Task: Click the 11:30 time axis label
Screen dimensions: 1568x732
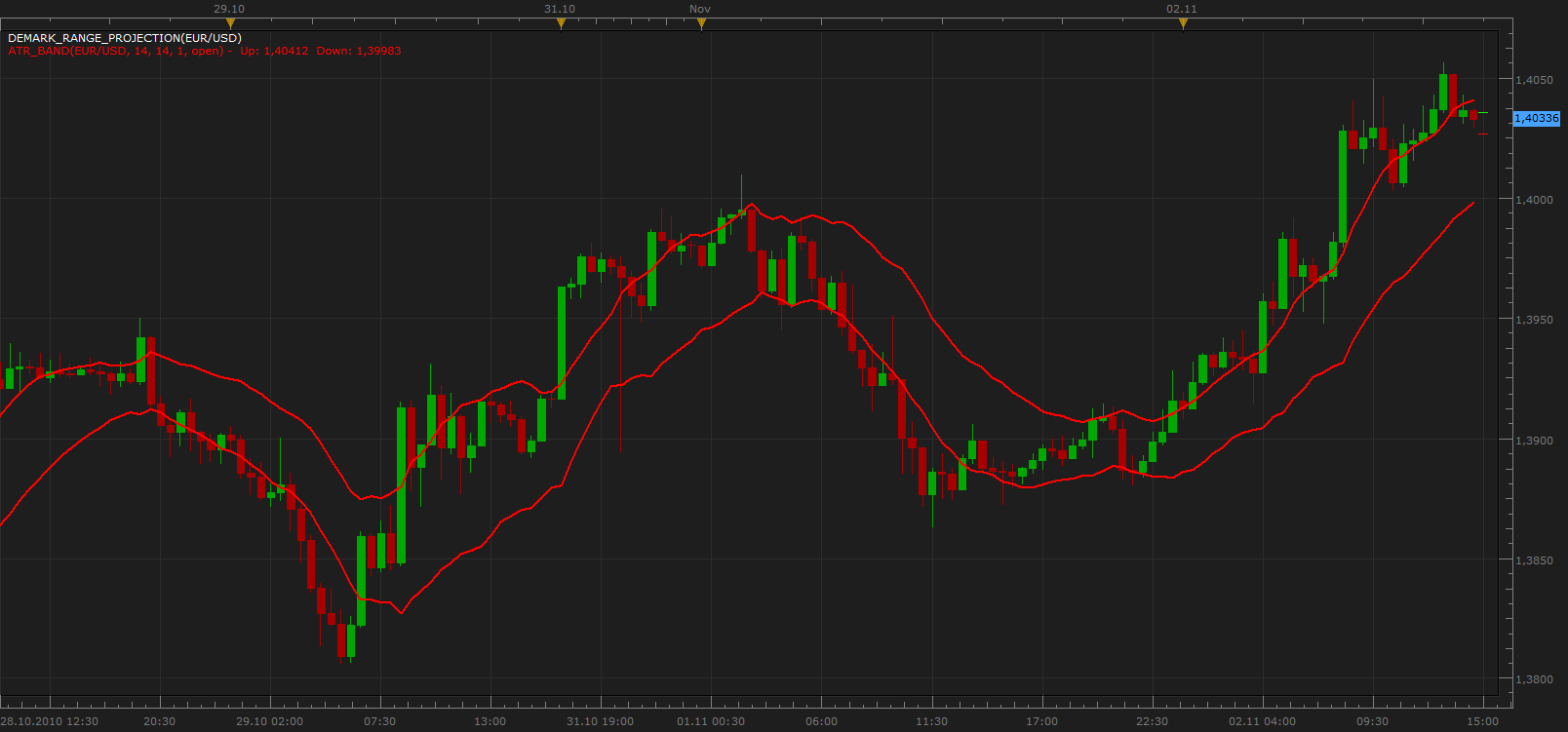Action: (931, 721)
